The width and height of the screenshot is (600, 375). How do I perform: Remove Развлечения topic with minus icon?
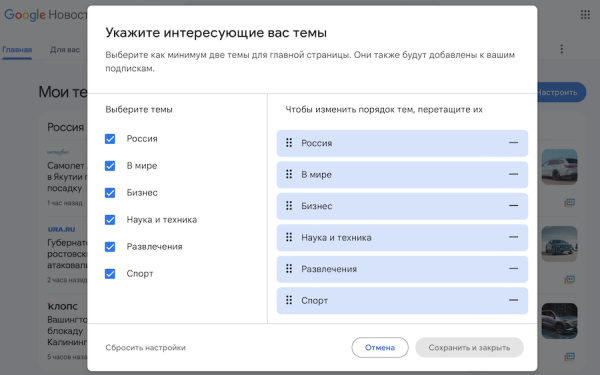(x=513, y=269)
